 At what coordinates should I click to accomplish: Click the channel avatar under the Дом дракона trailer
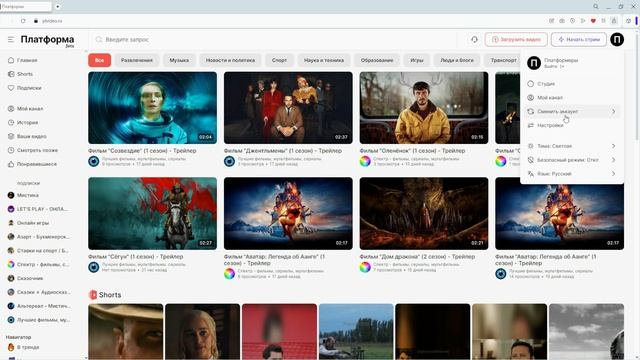(365, 267)
